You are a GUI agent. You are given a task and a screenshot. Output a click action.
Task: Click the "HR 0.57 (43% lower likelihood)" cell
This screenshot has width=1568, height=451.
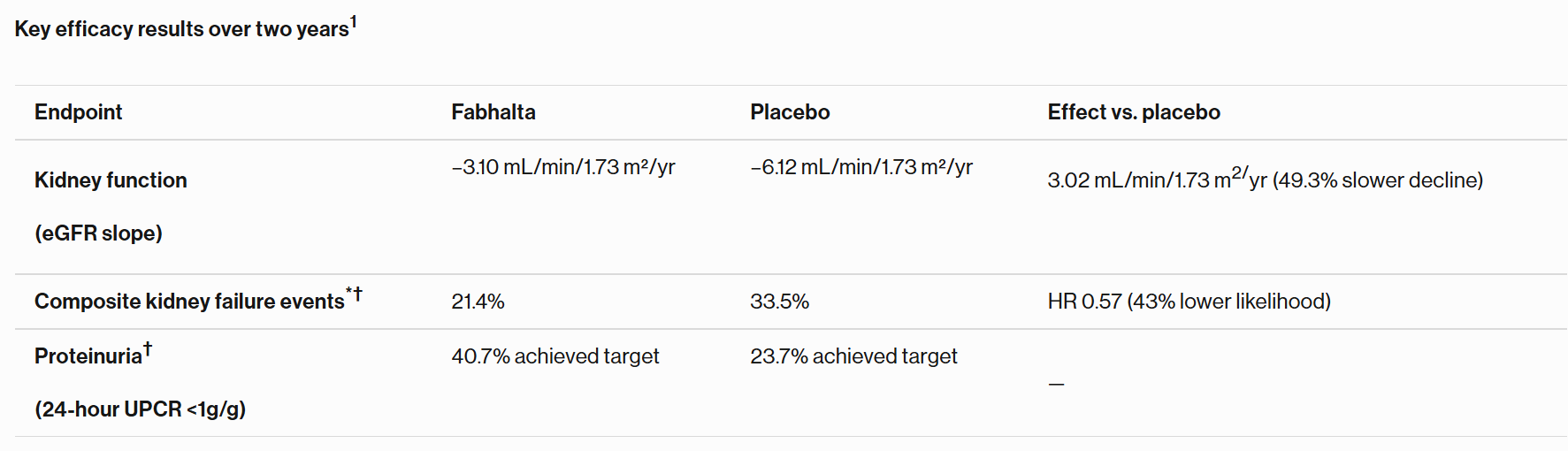click(x=1189, y=302)
